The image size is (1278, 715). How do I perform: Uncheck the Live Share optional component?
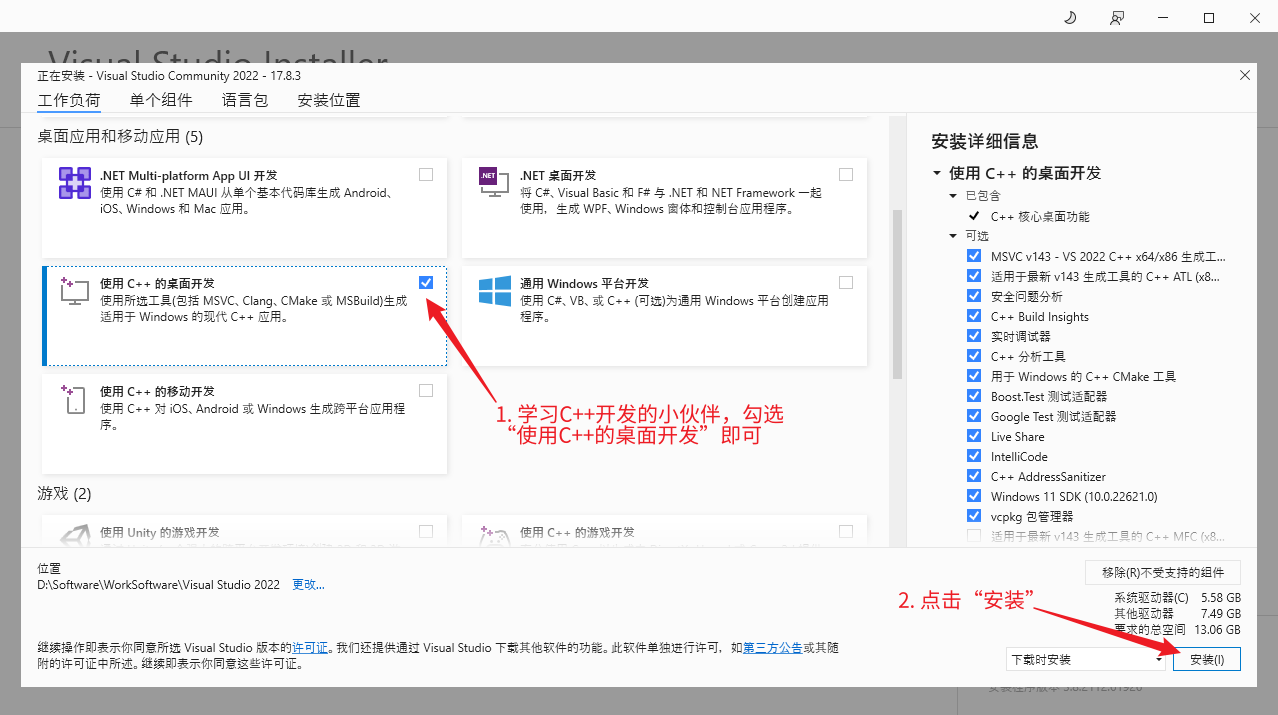(x=974, y=436)
